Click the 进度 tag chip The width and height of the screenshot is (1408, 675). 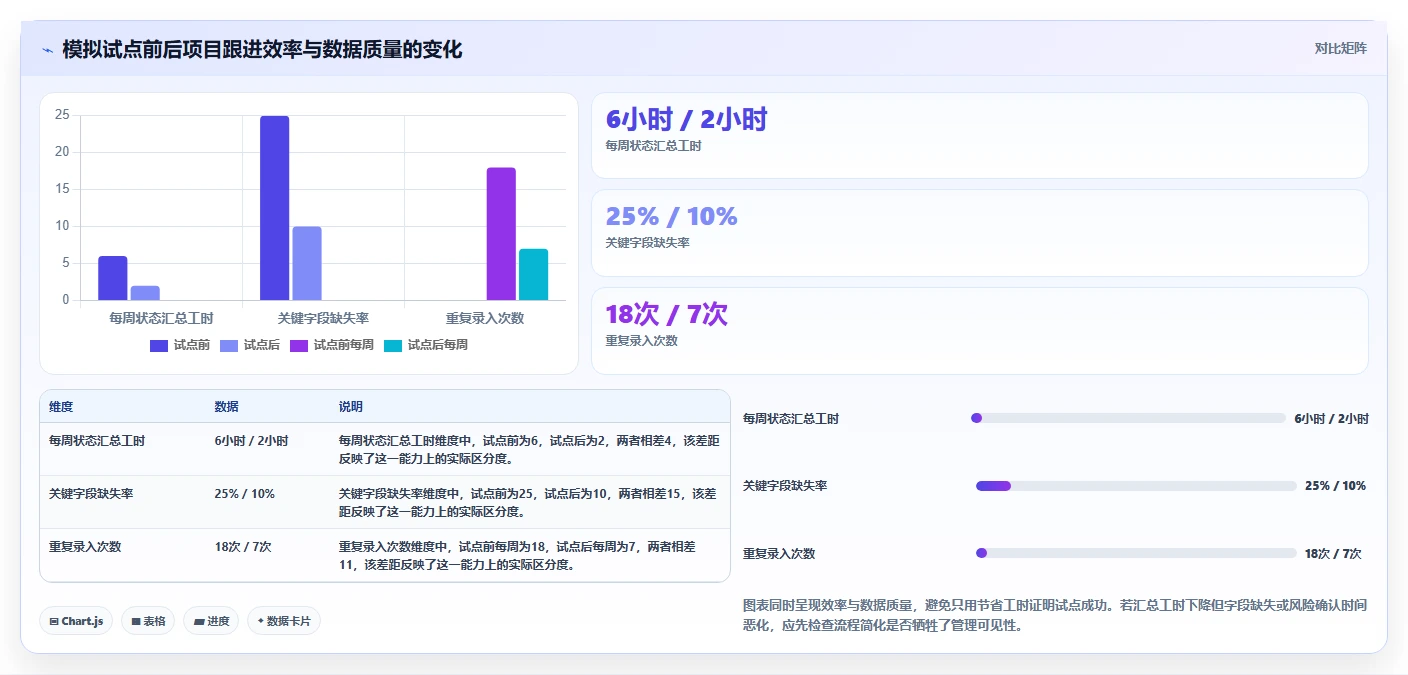[211, 621]
